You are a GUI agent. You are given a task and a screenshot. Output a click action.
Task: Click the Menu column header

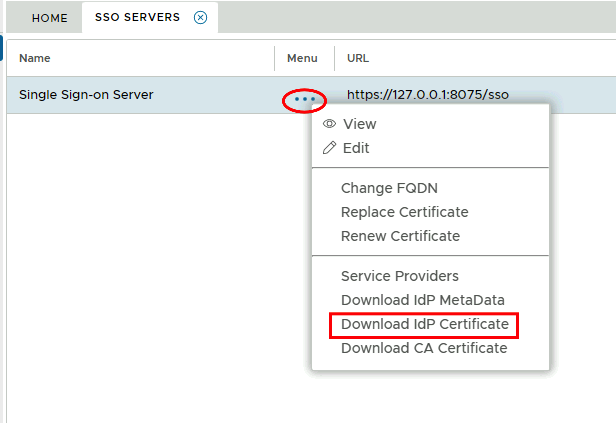302,59
